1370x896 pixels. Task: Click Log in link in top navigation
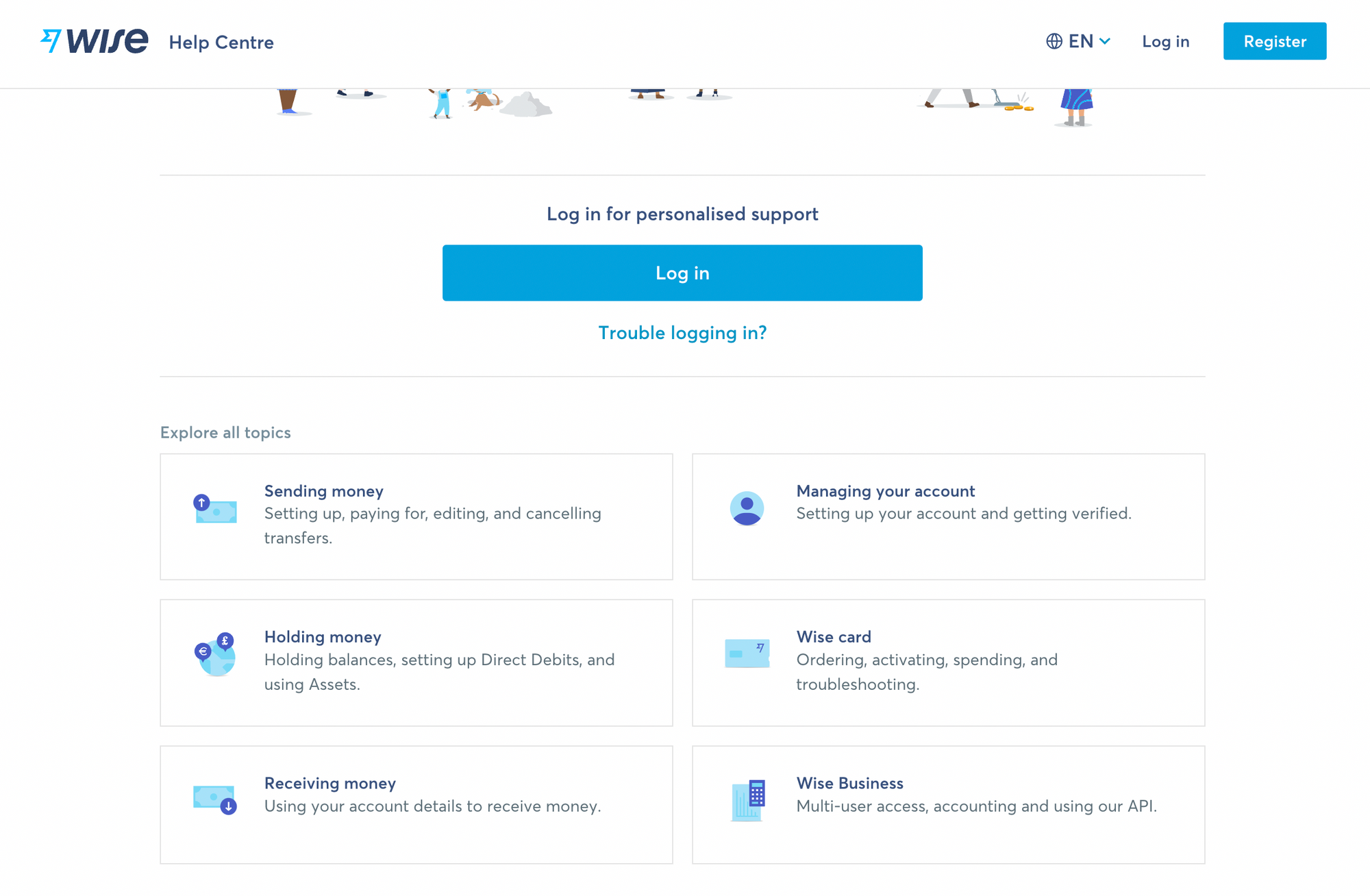pos(1165,41)
